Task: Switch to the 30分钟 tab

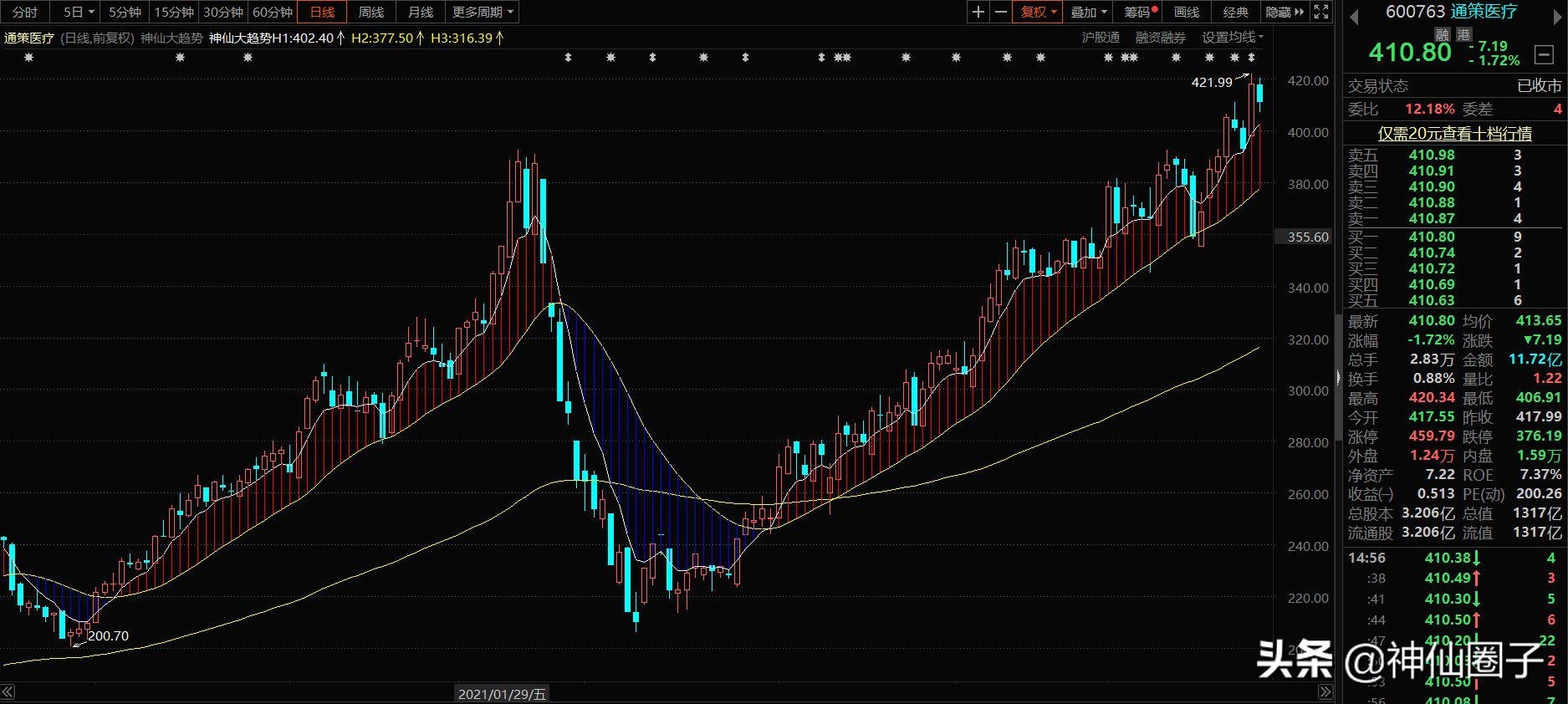Action: pos(223,12)
